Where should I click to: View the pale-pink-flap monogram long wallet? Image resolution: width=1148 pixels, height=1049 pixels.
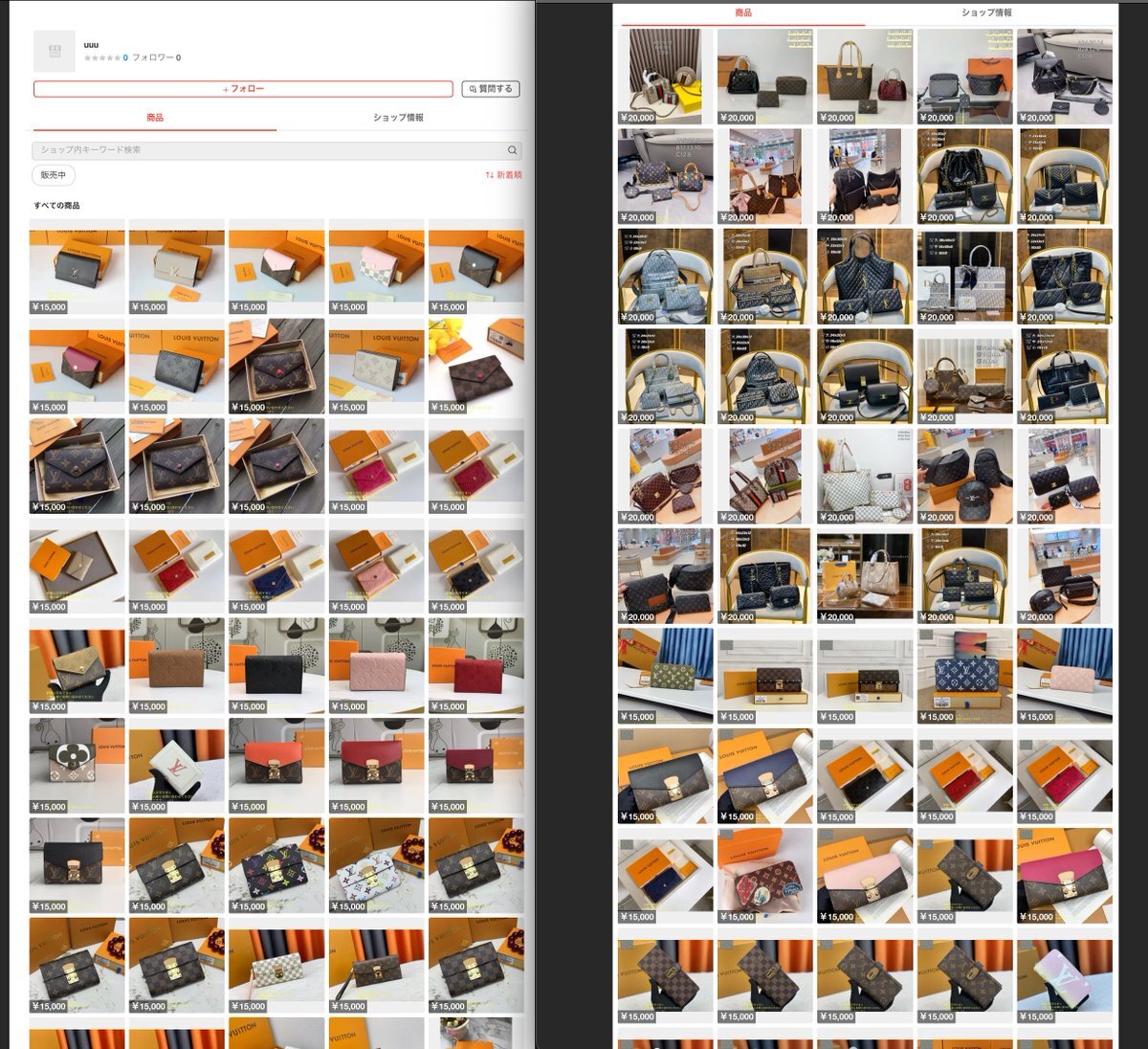865,876
